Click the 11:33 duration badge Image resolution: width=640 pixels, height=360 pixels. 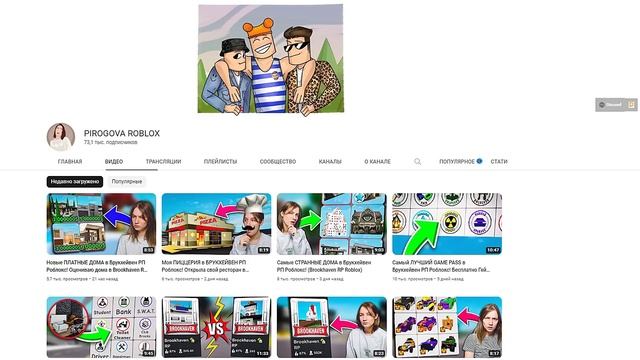click(x=262, y=353)
